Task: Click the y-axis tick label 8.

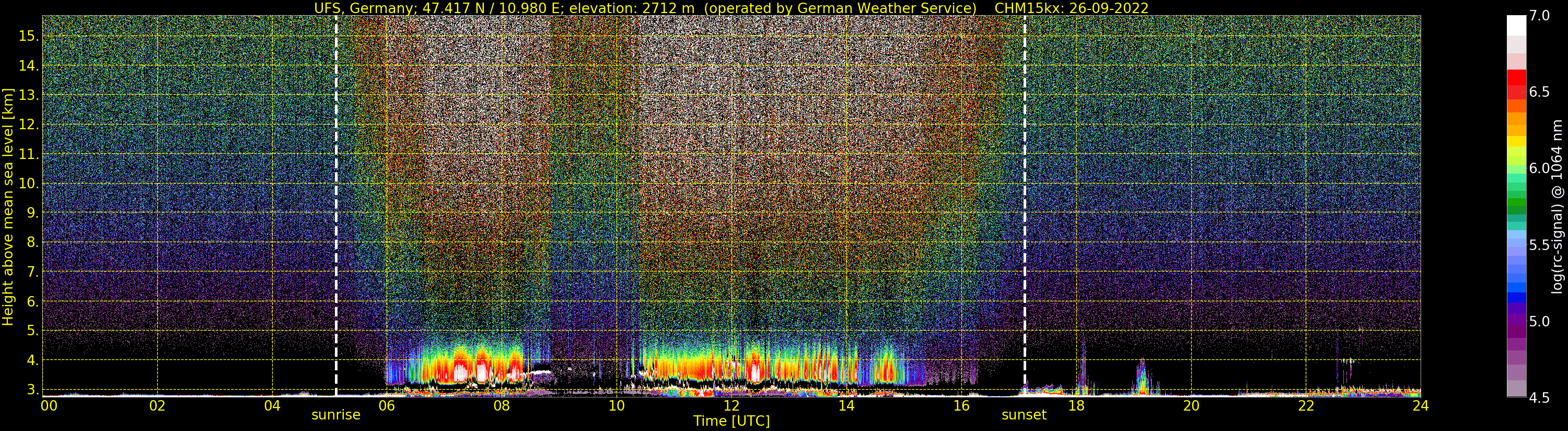Action: pyautogui.click(x=33, y=243)
